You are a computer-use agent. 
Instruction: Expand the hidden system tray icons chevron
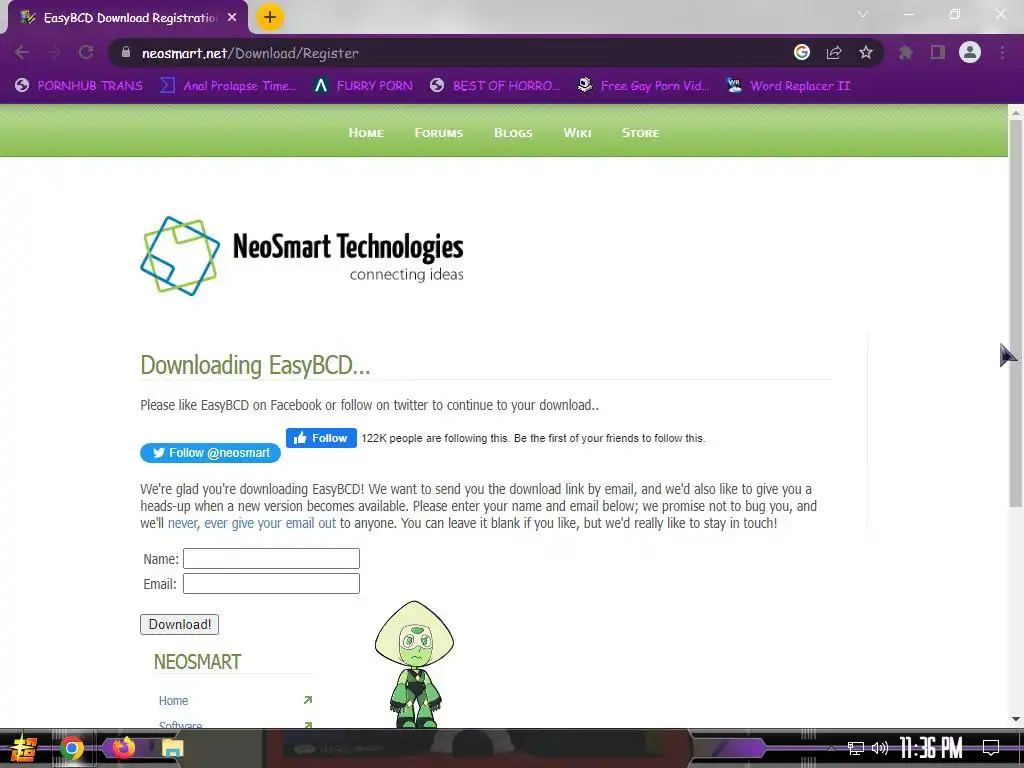(831, 748)
